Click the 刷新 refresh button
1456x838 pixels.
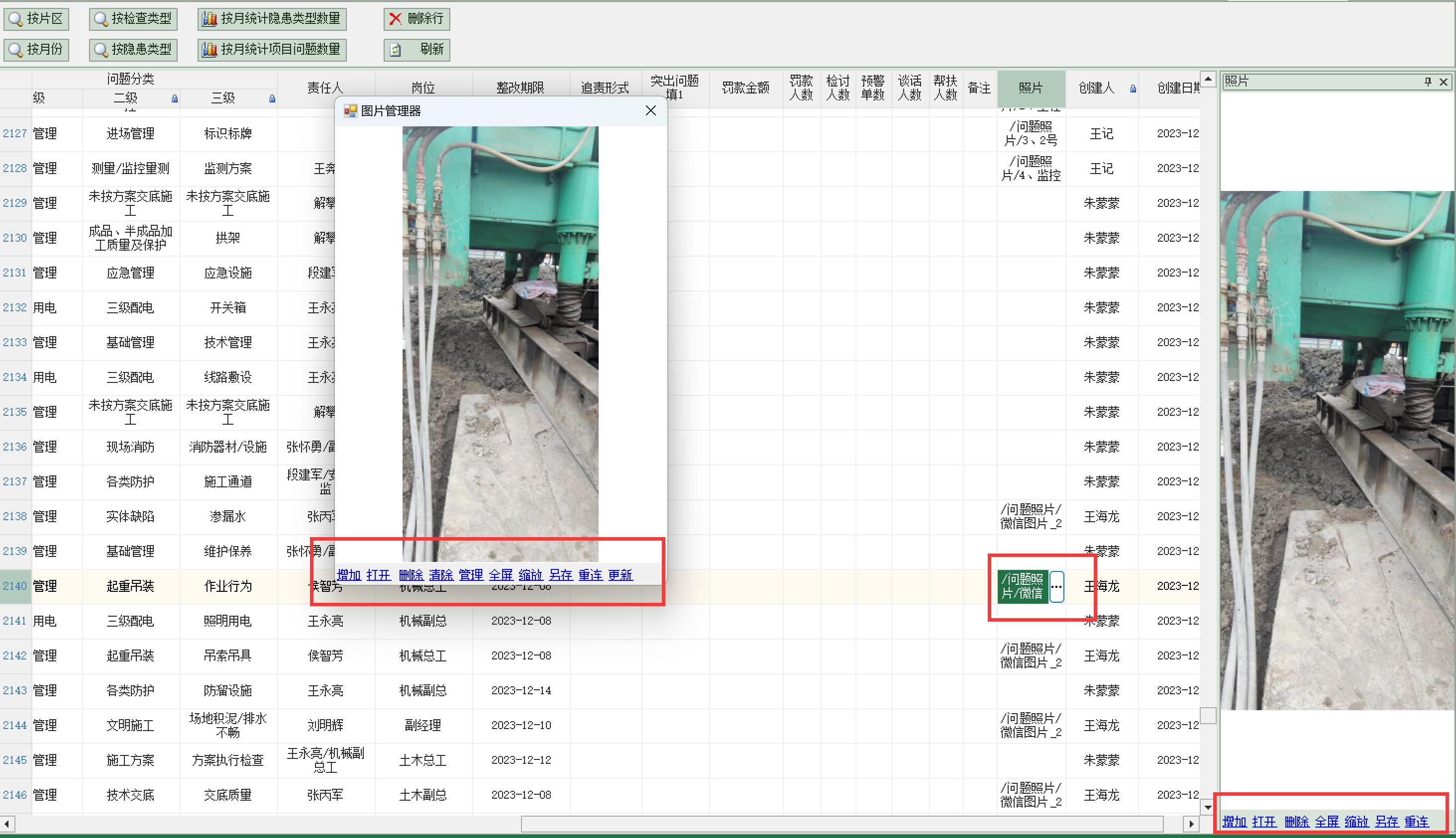[x=416, y=50]
